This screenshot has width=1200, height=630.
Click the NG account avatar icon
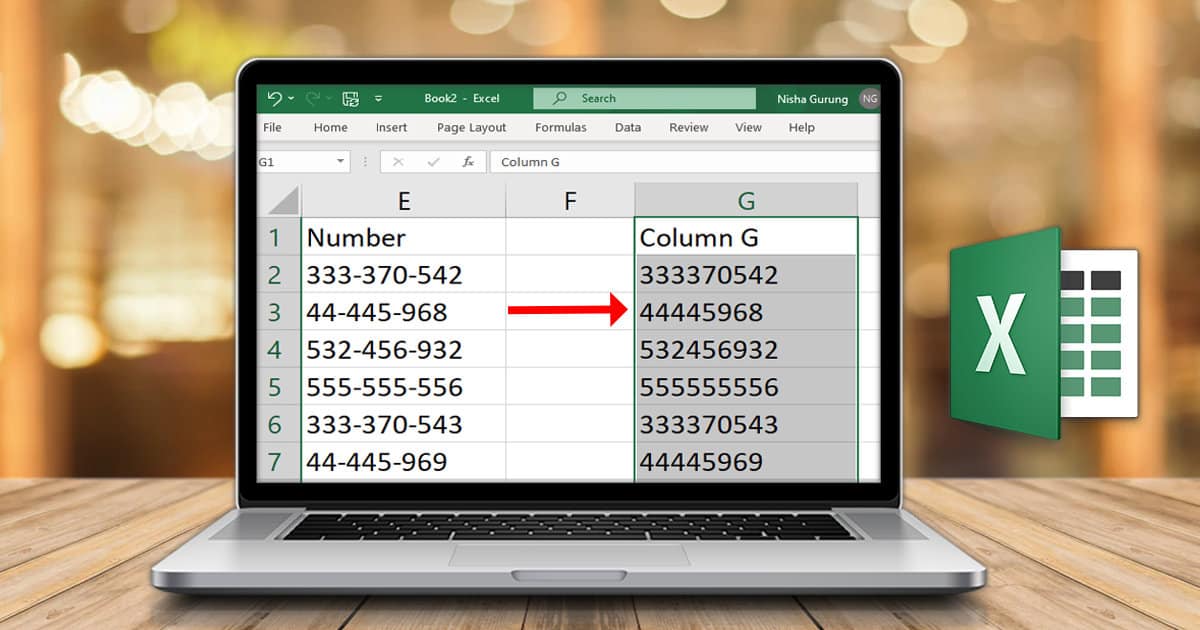click(x=868, y=99)
